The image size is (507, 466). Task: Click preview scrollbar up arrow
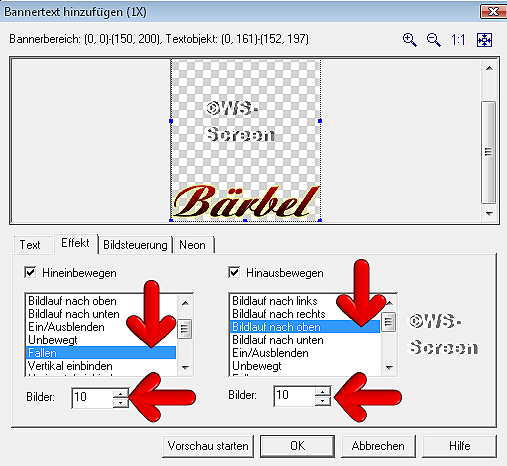pos(489,68)
